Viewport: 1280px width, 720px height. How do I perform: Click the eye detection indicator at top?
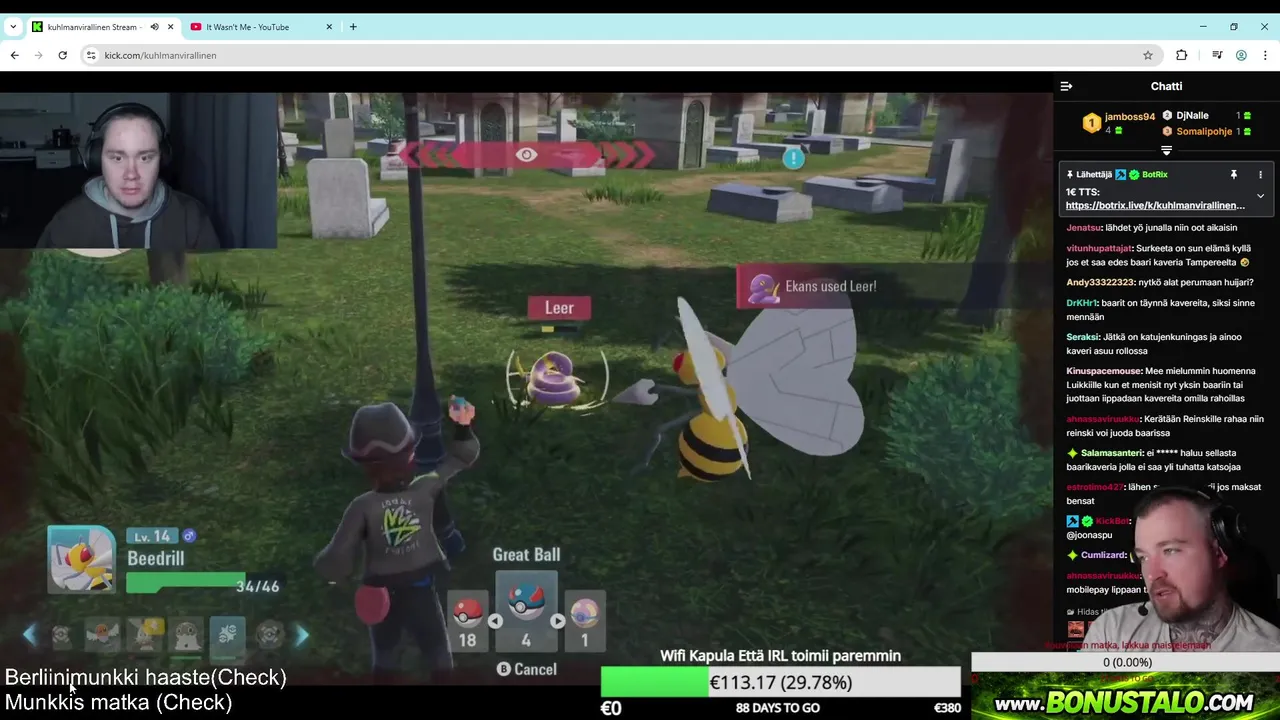[527, 155]
